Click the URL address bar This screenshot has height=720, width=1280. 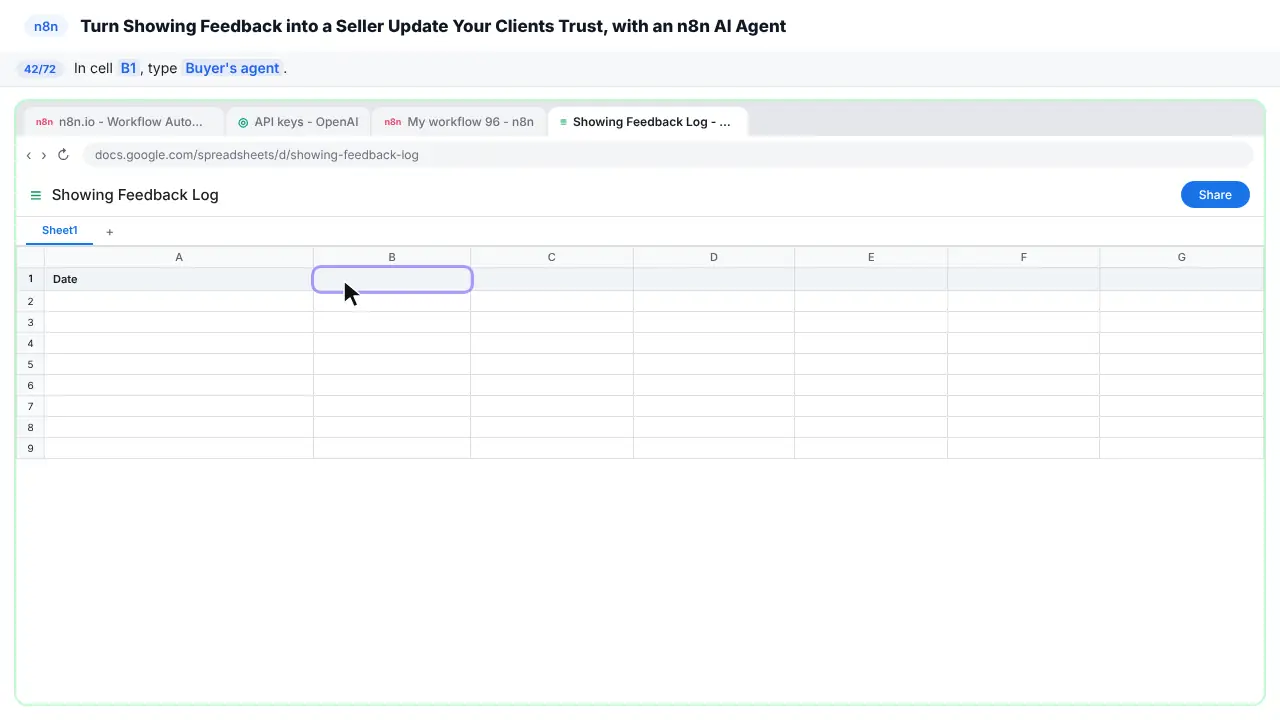point(667,155)
